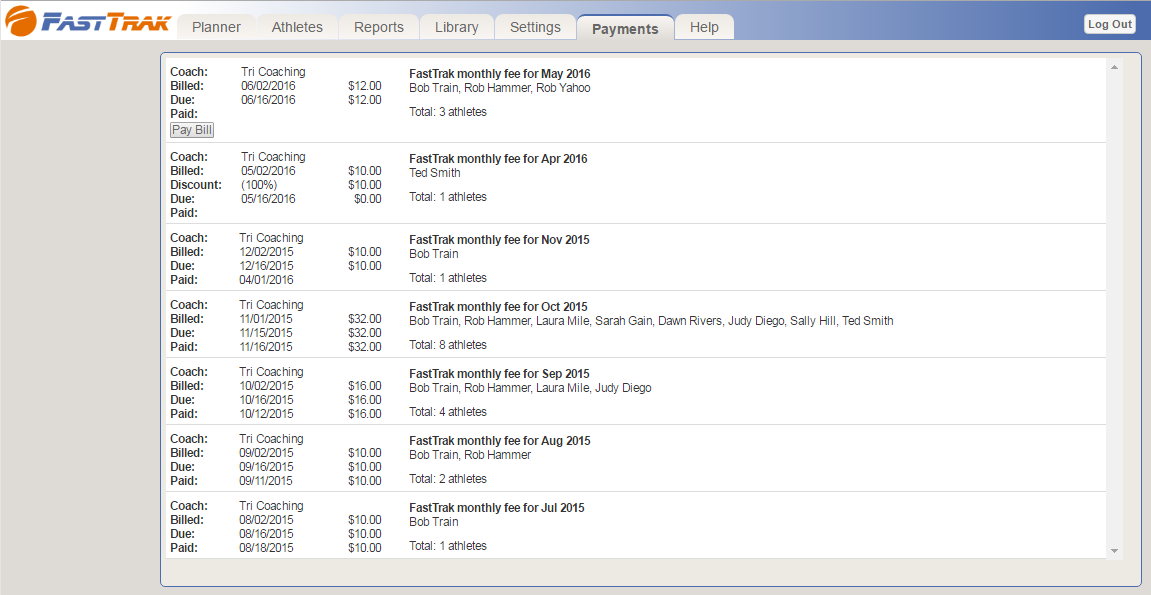Click the Log Out button
The height and width of the screenshot is (595, 1151).
point(1110,24)
